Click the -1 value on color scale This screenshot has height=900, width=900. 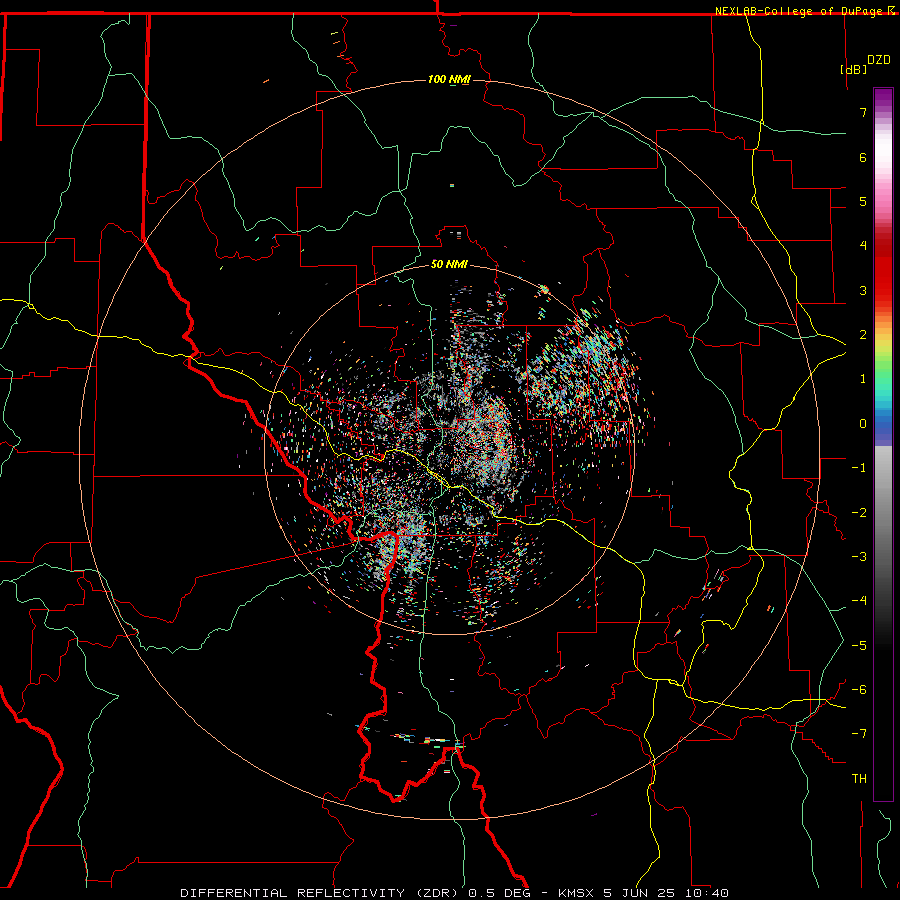859,468
